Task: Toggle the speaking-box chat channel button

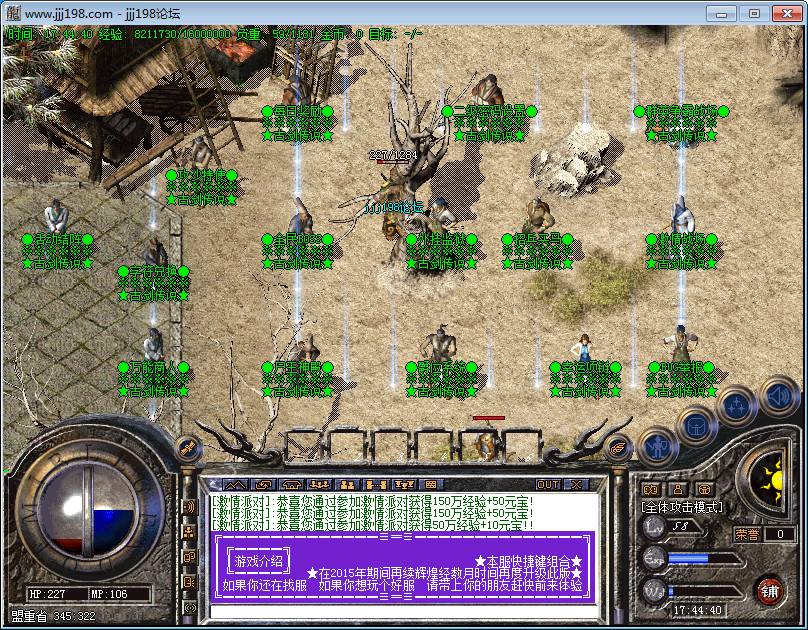Action: point(189,583)
